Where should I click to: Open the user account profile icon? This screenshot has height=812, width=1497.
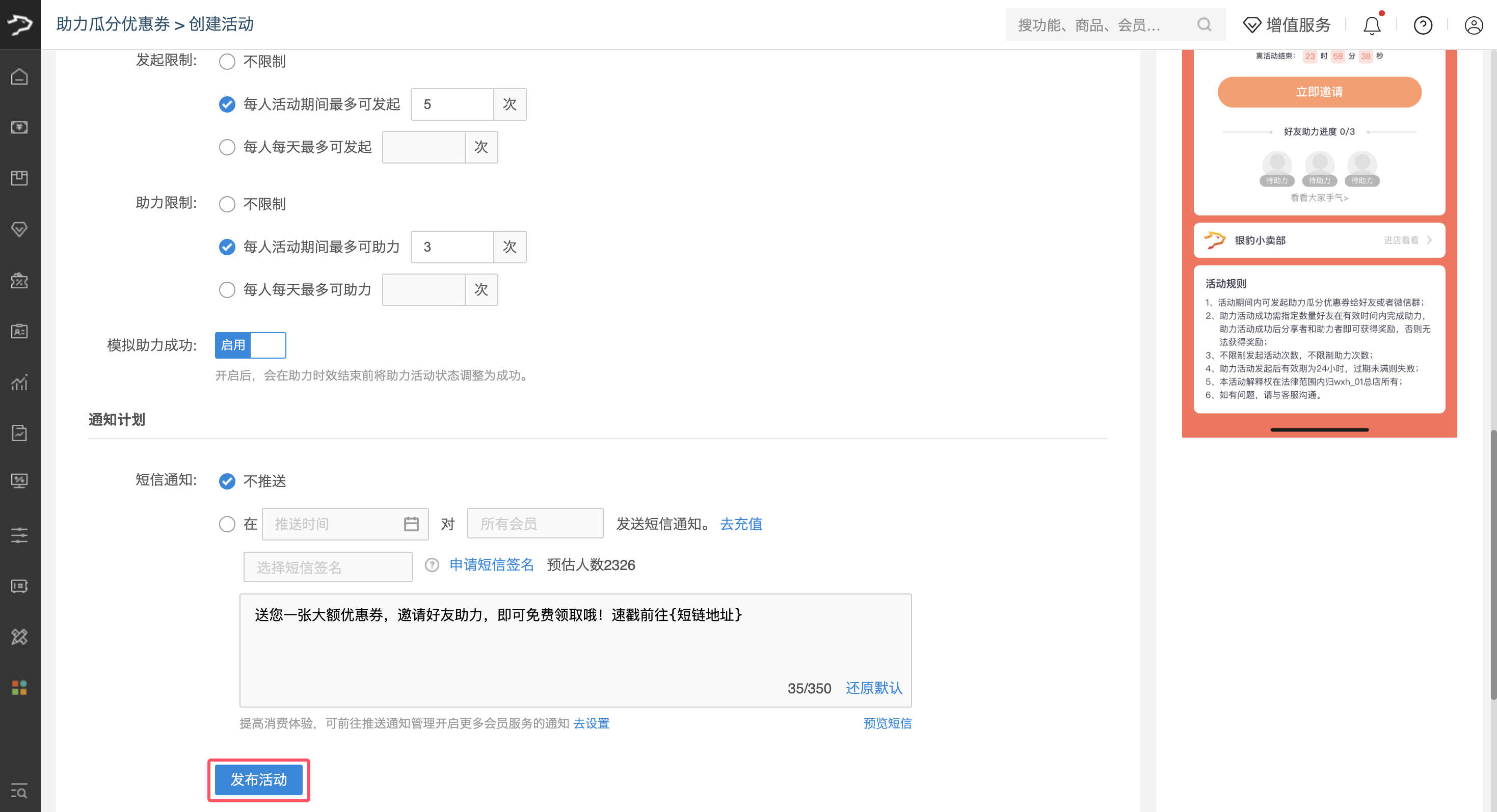(1473, 25)
